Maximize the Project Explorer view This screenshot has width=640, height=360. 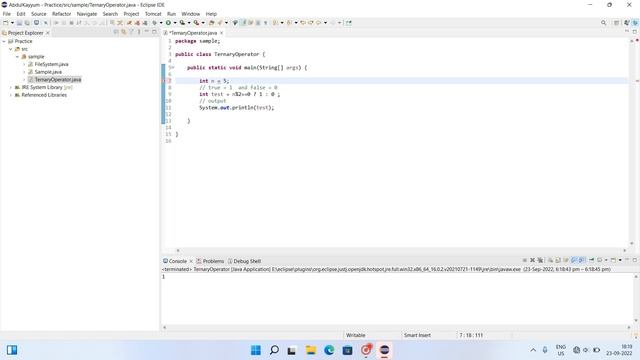[x=154, y=32]
